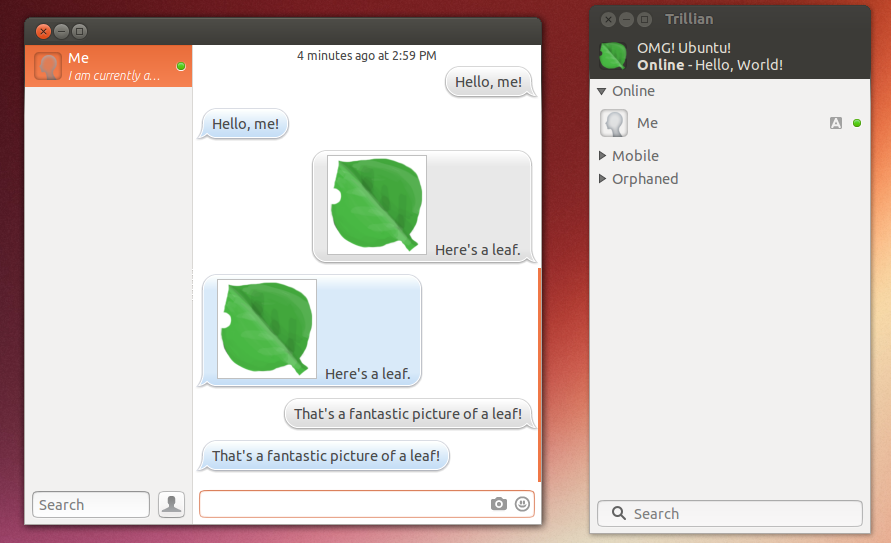Click the OMG! Ubuntu! leaf avatar
This screenshot has width=891, height=543.
click(613, 56)
